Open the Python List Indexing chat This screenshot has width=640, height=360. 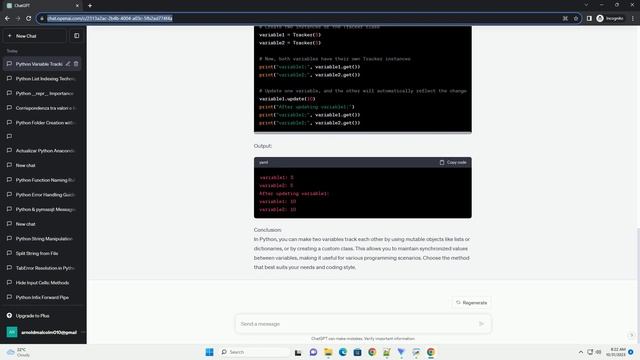coord(42,79)
